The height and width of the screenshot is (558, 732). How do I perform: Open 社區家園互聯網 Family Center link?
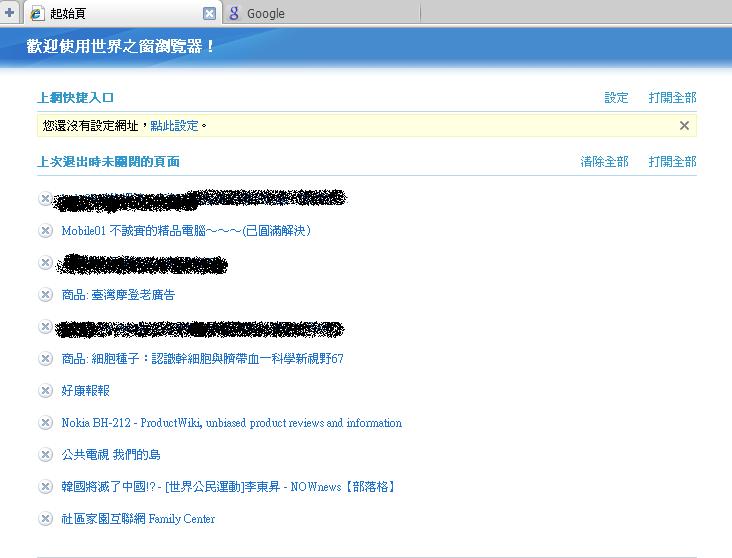(x=138, y=518)
